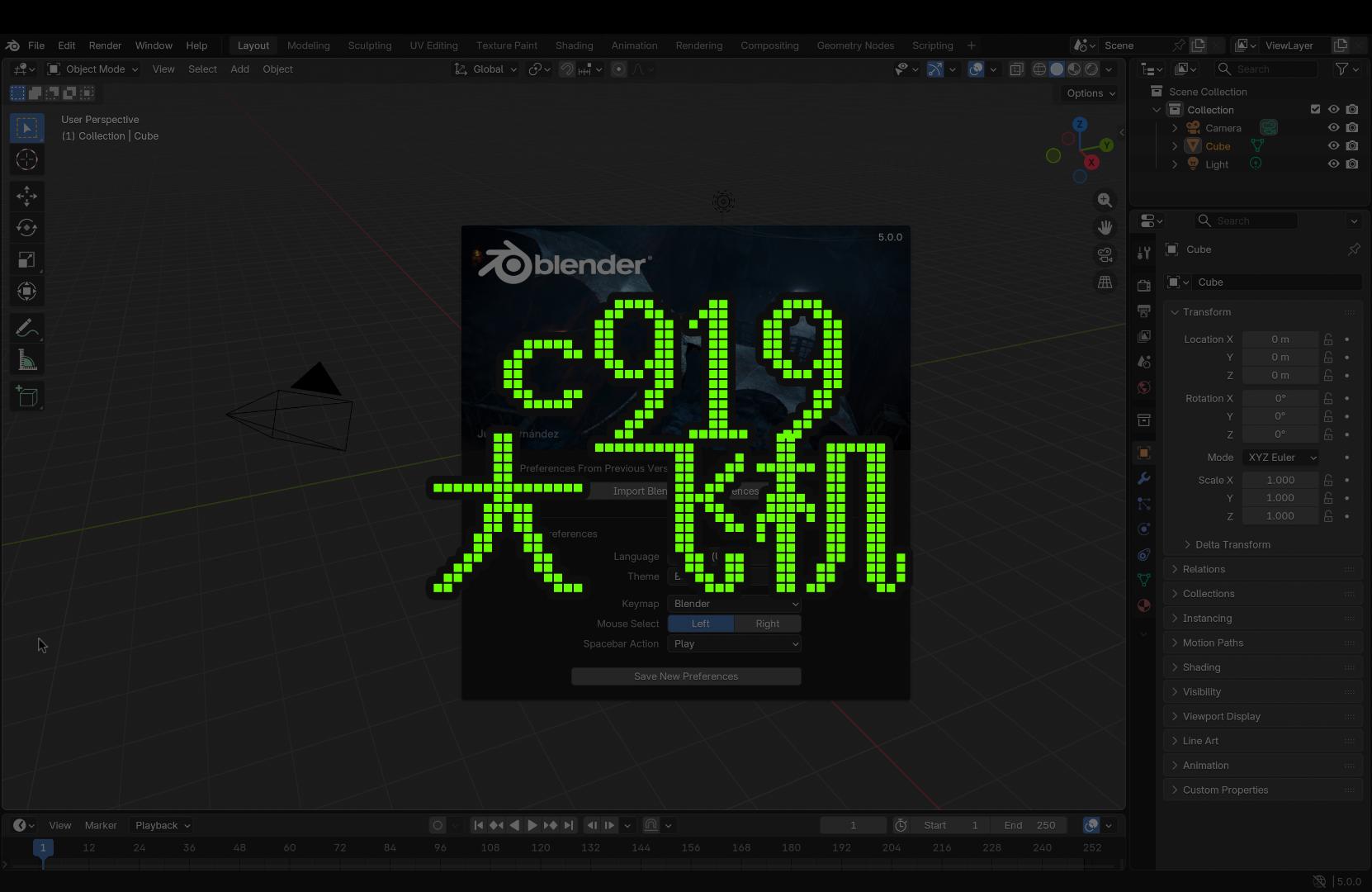This screenshot has height=892, width=1372.
Task: Open the View Layer properties tab icon
Action: pyautogui.click(x=1143, y=336)
